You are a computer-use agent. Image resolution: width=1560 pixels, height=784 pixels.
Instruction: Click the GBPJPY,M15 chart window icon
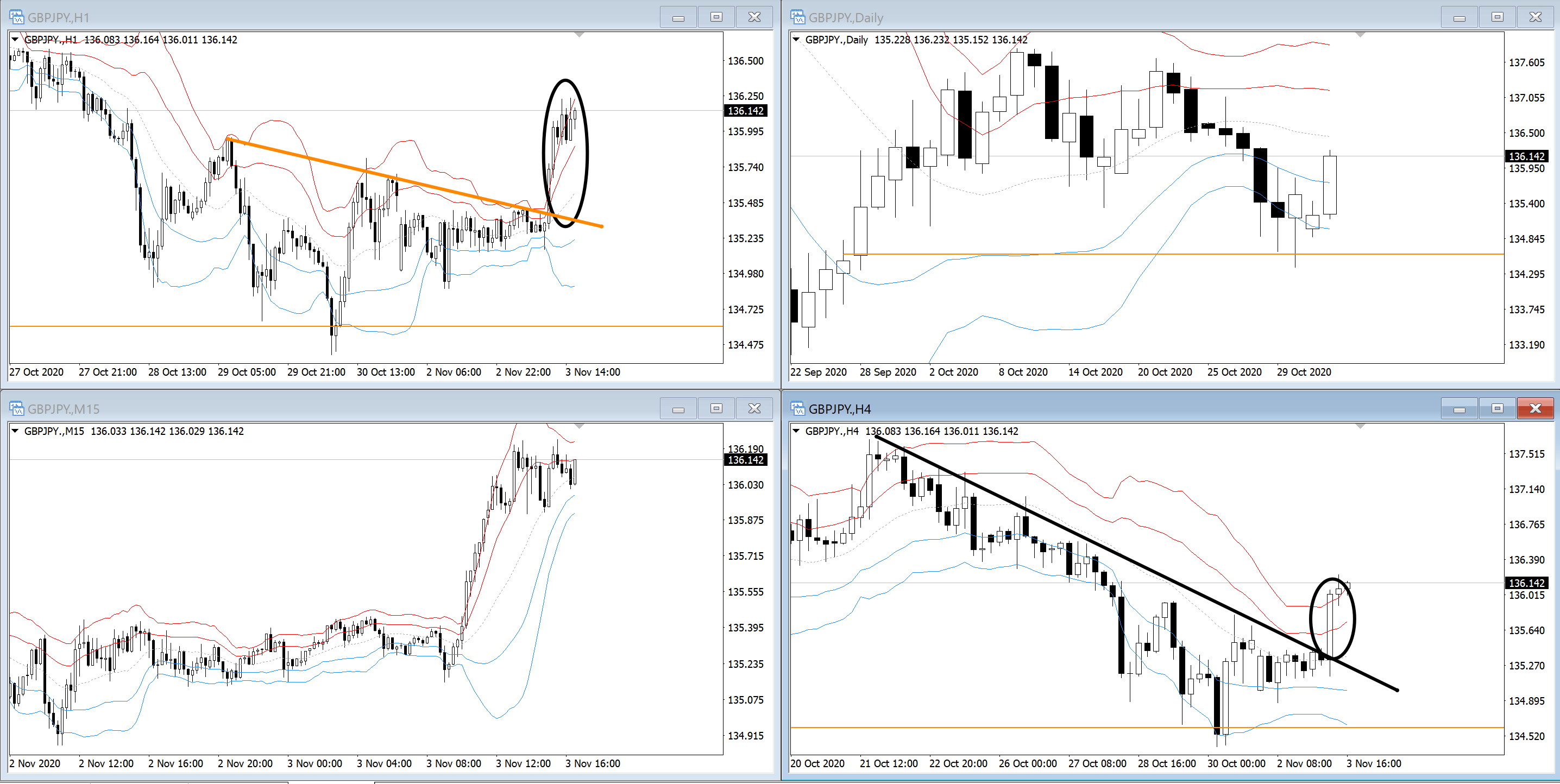(x=16, y=409)
